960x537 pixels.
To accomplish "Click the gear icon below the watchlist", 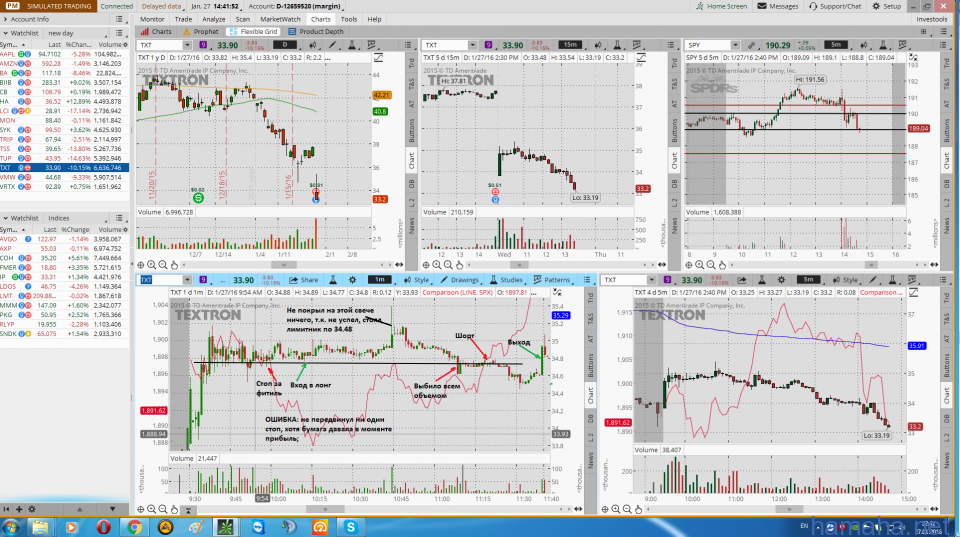I will click(32, 509).
